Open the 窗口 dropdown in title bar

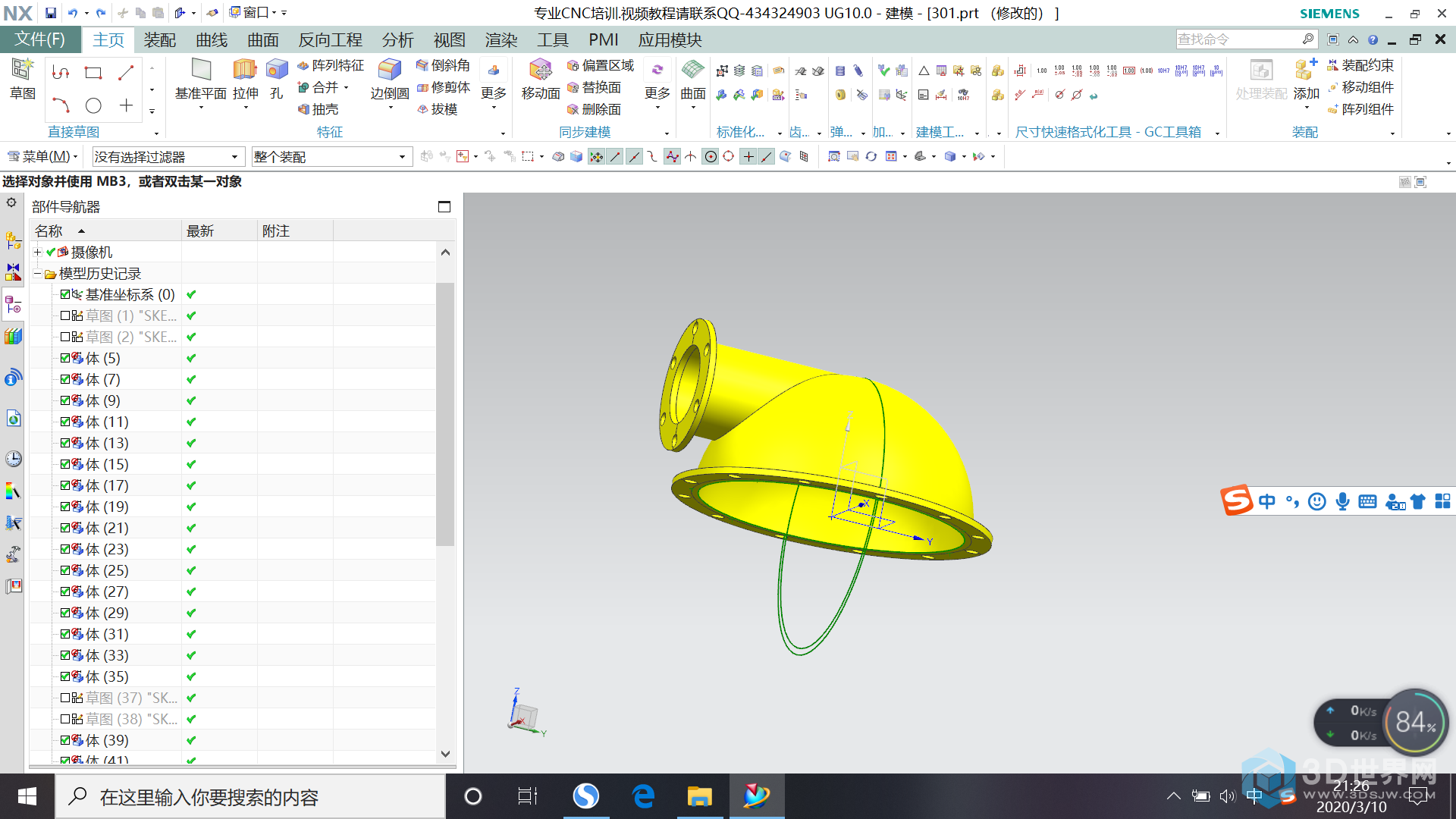coord(258,13)
